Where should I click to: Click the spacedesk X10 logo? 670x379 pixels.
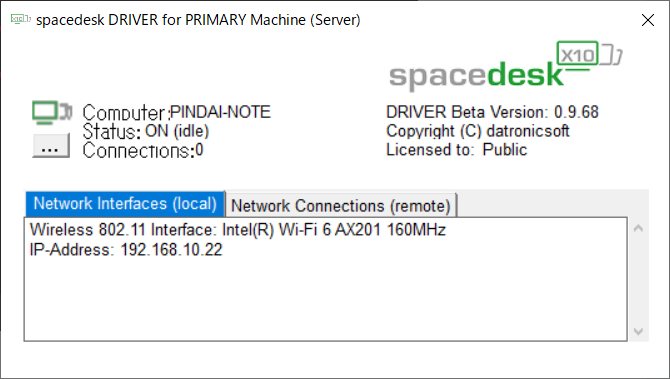click(x=505, y=66)
